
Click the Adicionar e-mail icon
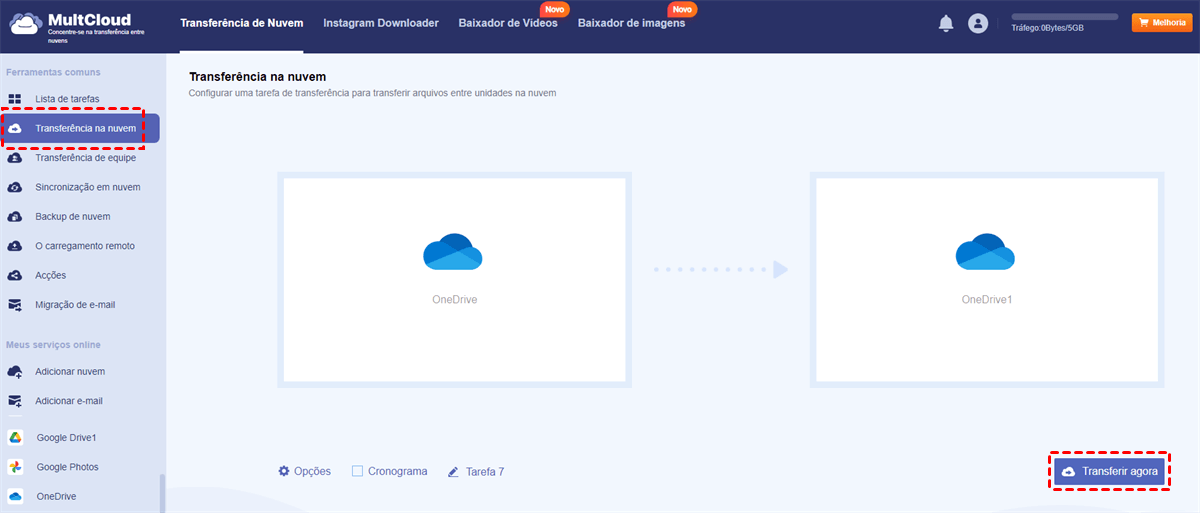14,400
